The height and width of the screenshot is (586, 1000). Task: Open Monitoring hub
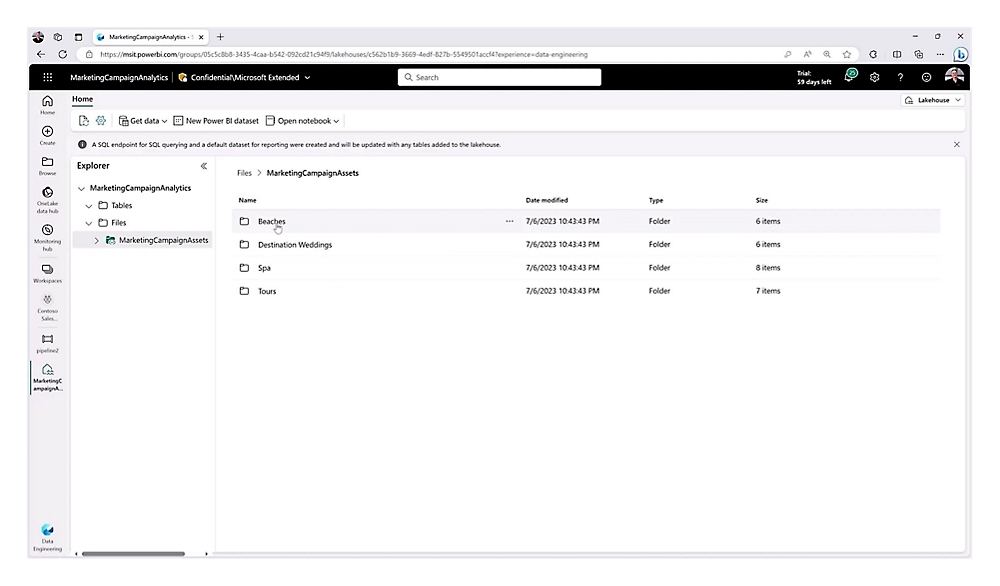(47, 237)
